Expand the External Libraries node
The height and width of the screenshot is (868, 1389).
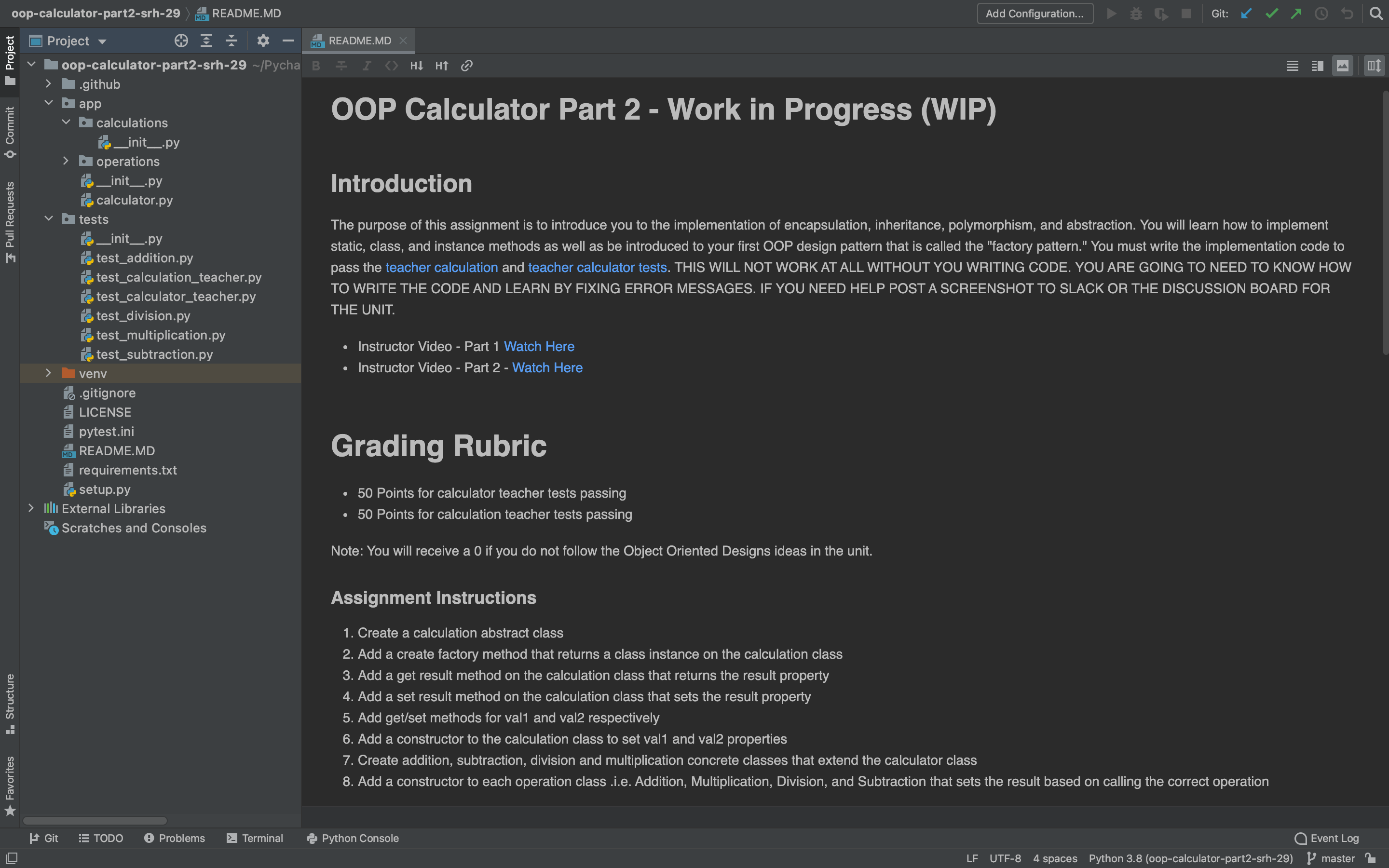(31, 508)
